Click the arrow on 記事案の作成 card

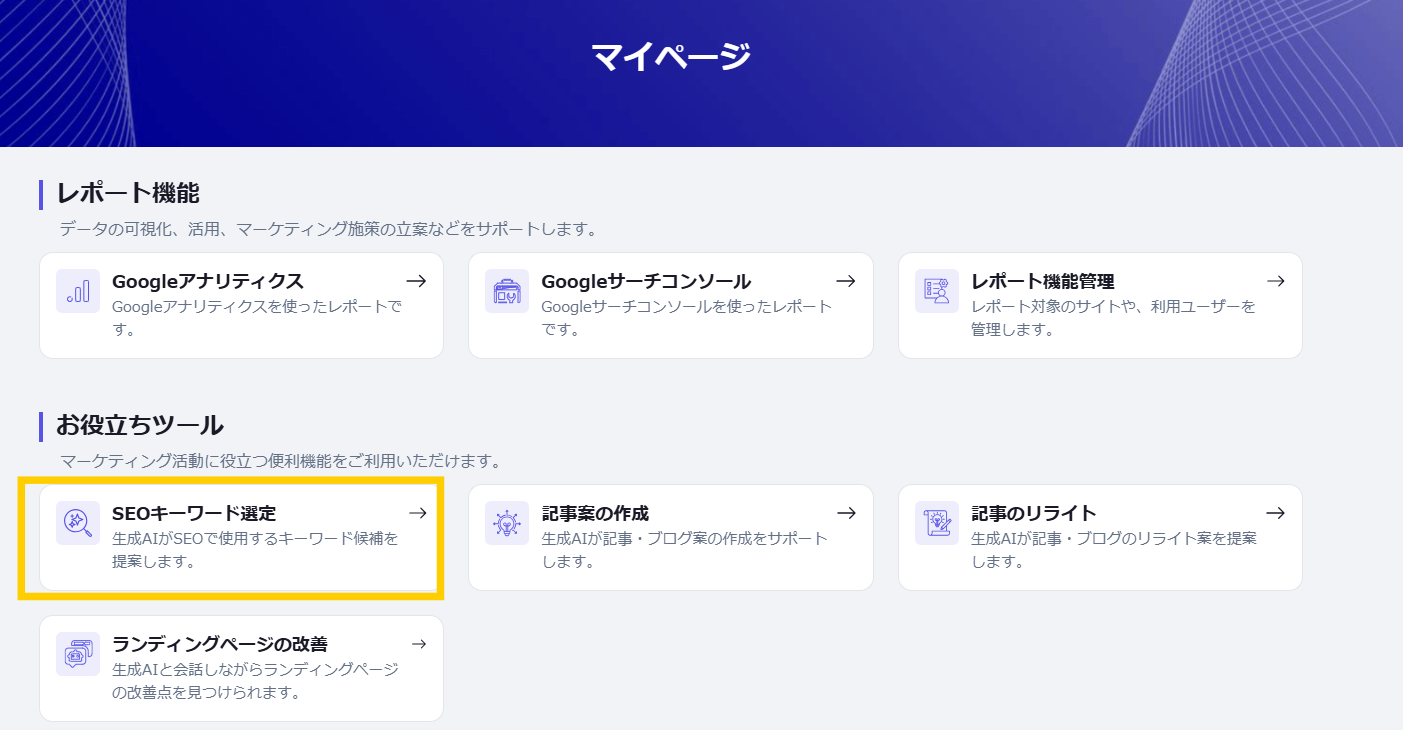point(846,514)
